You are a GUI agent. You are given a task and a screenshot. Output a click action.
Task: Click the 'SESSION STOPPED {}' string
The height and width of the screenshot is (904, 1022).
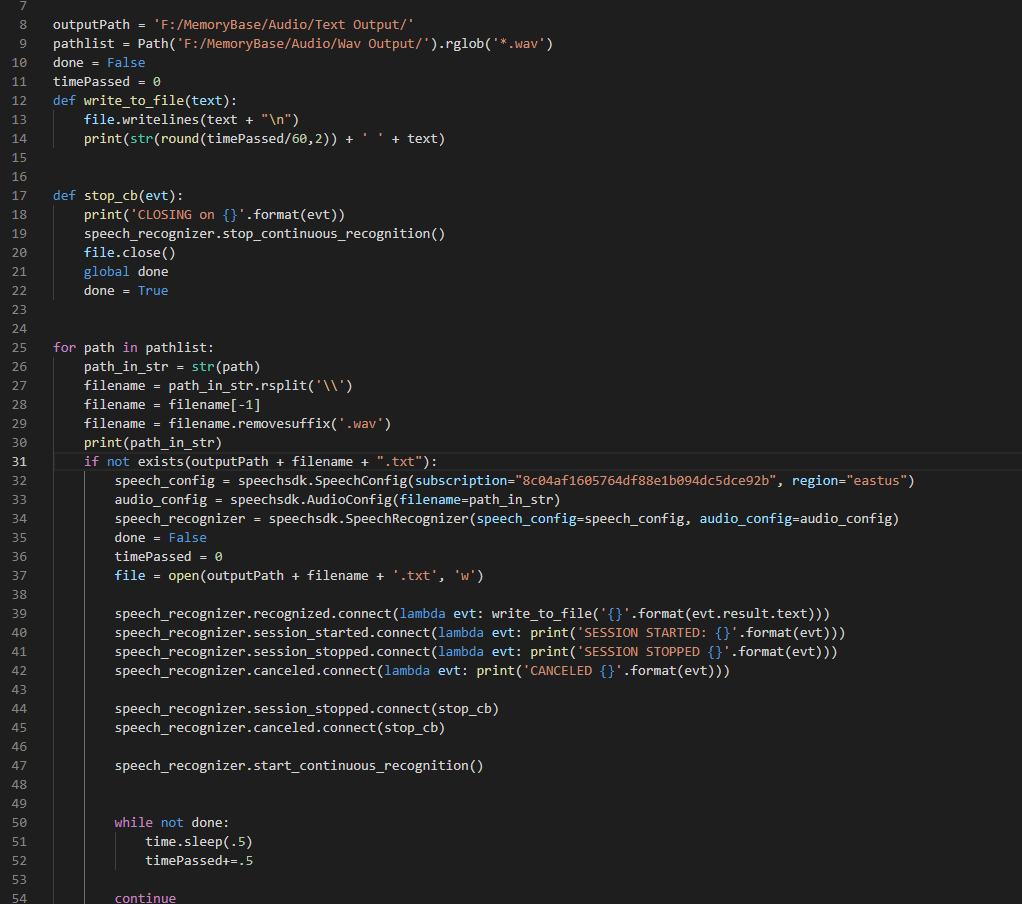pyautogui.click(x=653, y=652)
